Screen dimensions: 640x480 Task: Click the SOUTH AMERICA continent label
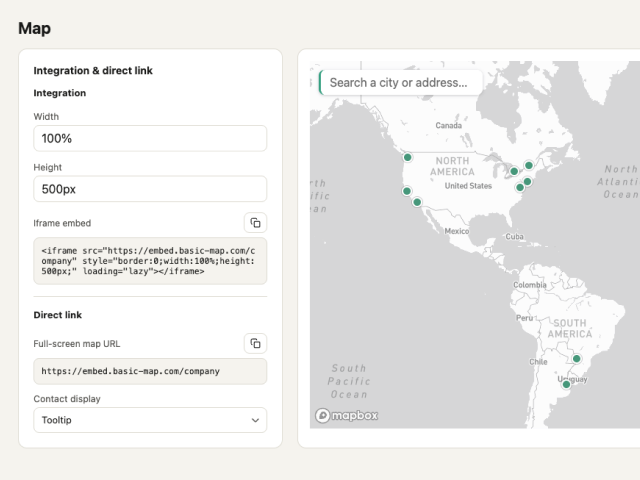pos(570,329)
